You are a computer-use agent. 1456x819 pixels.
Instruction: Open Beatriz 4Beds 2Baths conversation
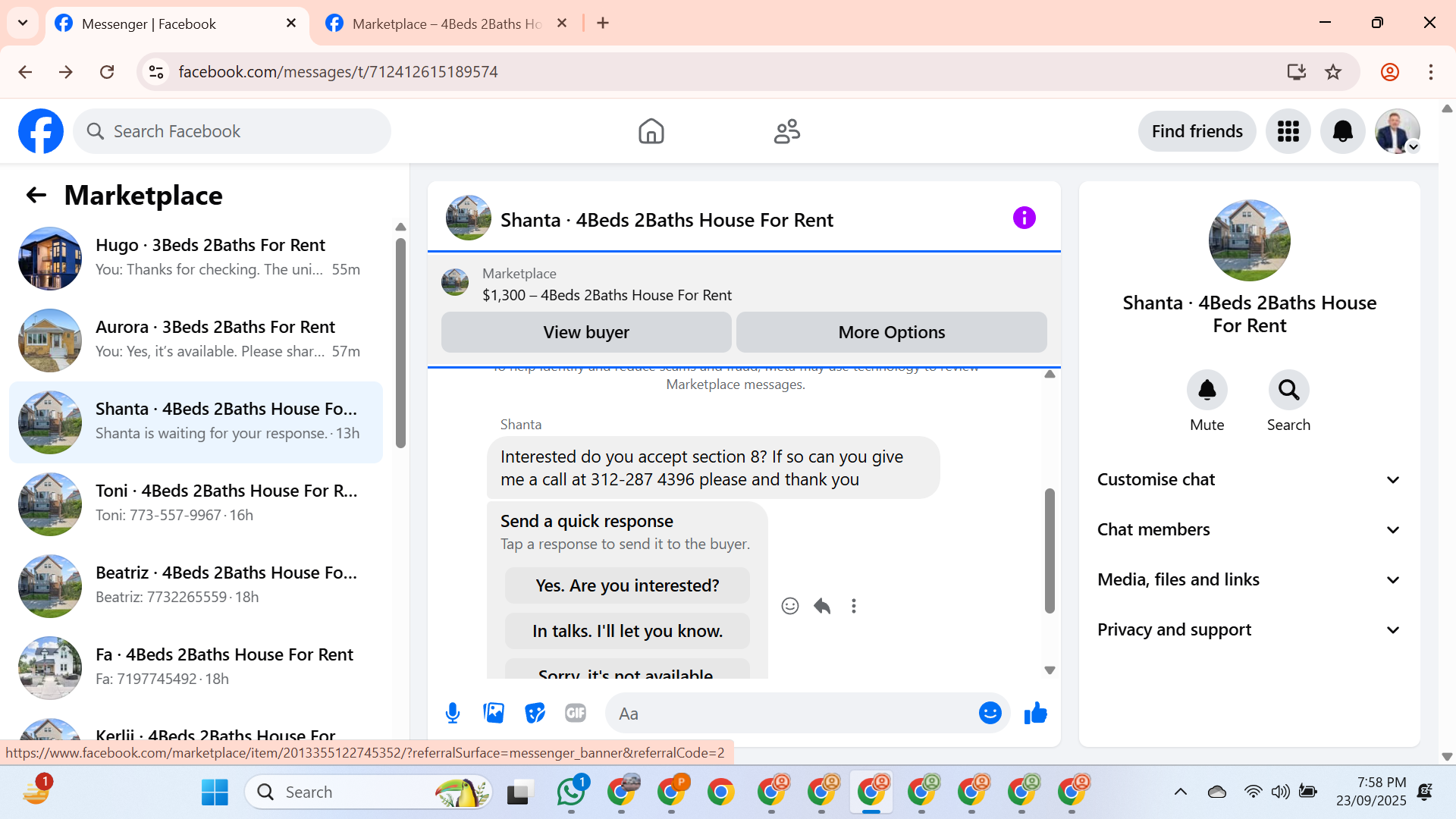(196, 585)
